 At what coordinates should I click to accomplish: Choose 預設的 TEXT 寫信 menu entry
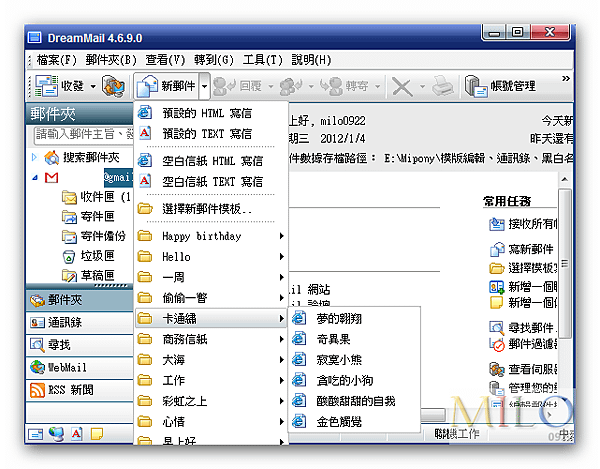click(x=211, y=134)
